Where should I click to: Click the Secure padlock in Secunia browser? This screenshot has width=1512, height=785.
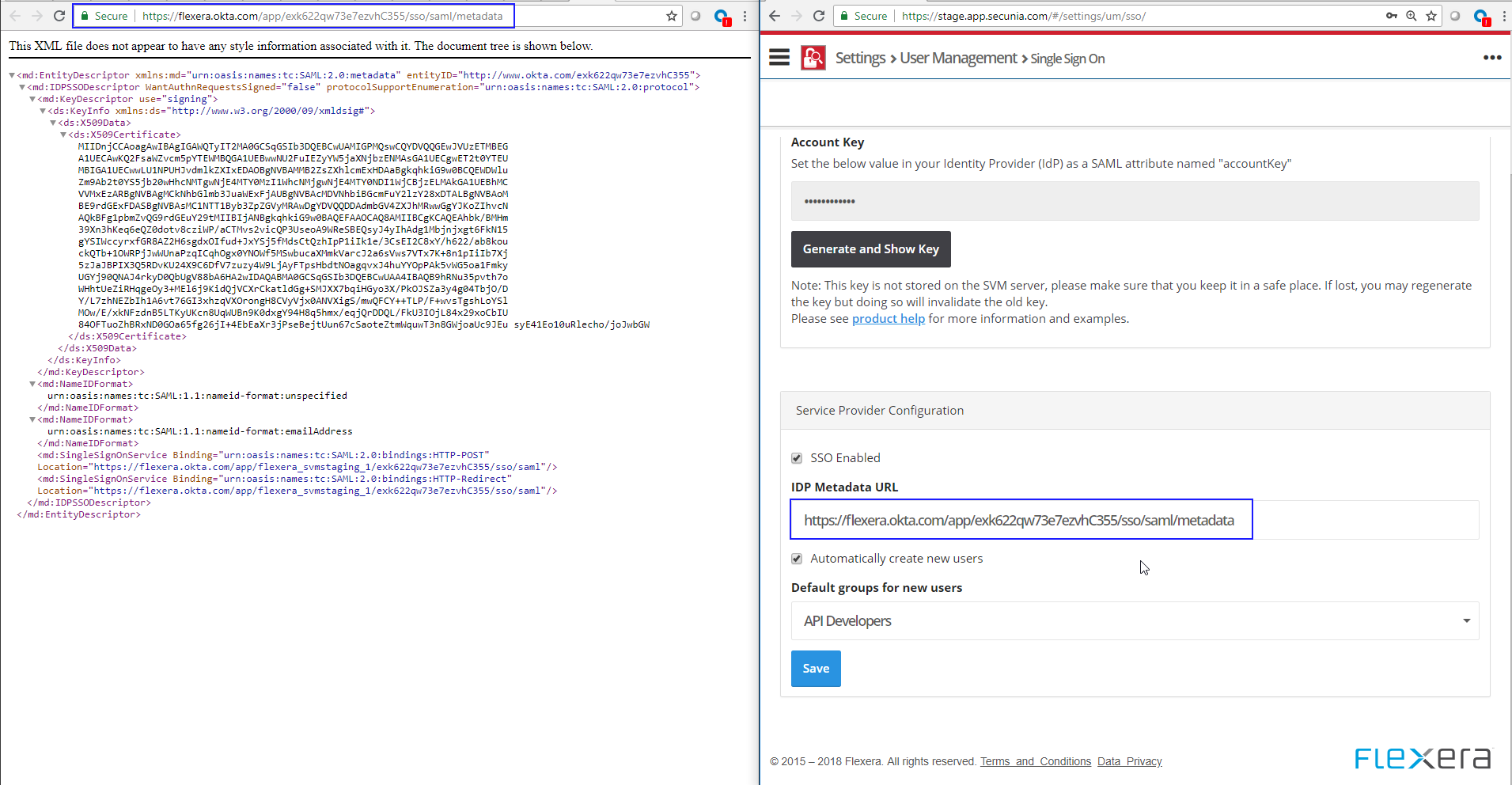(x=845, y=16)
